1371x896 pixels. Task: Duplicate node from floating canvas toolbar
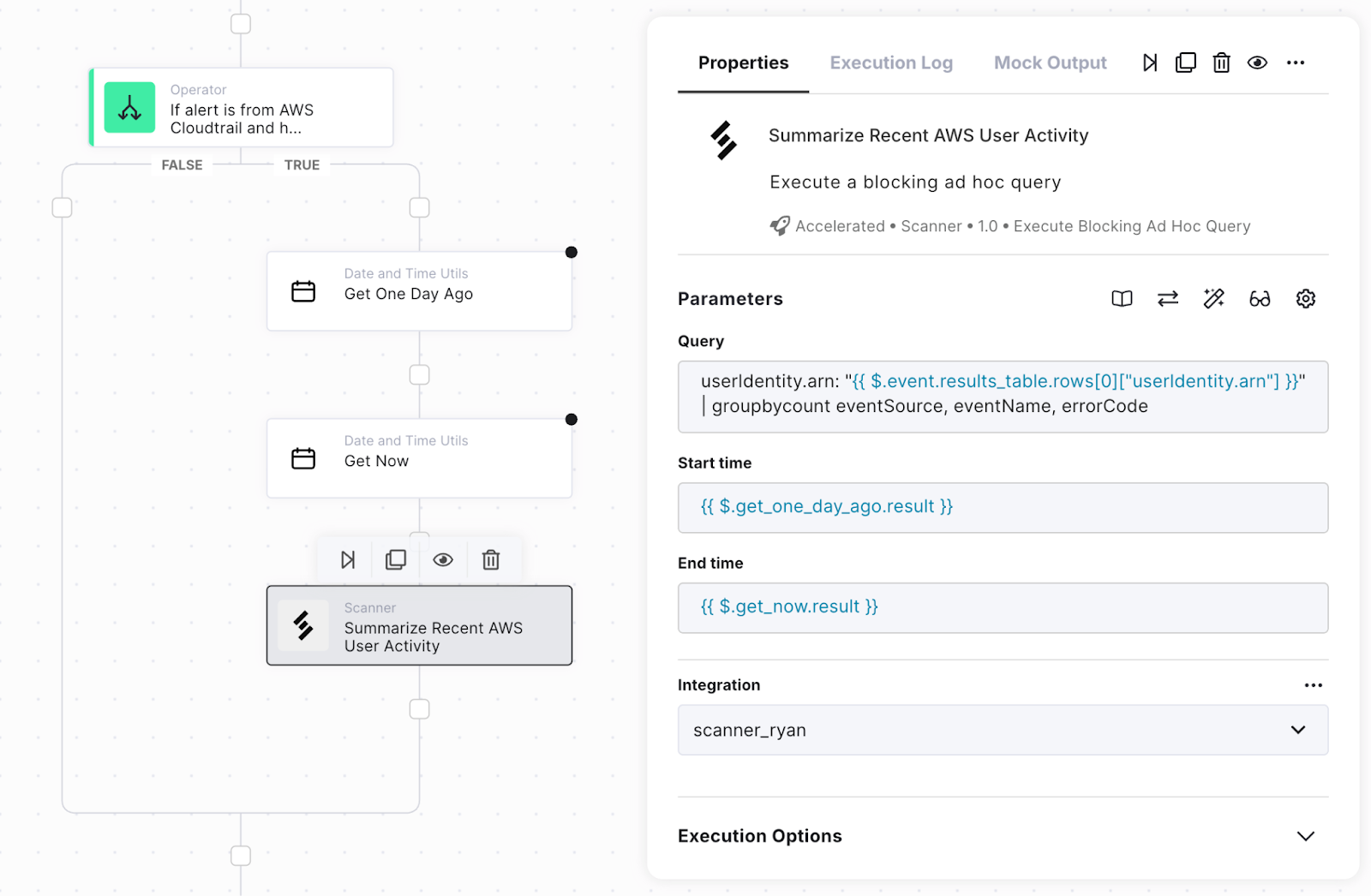(x=396, y=560)
